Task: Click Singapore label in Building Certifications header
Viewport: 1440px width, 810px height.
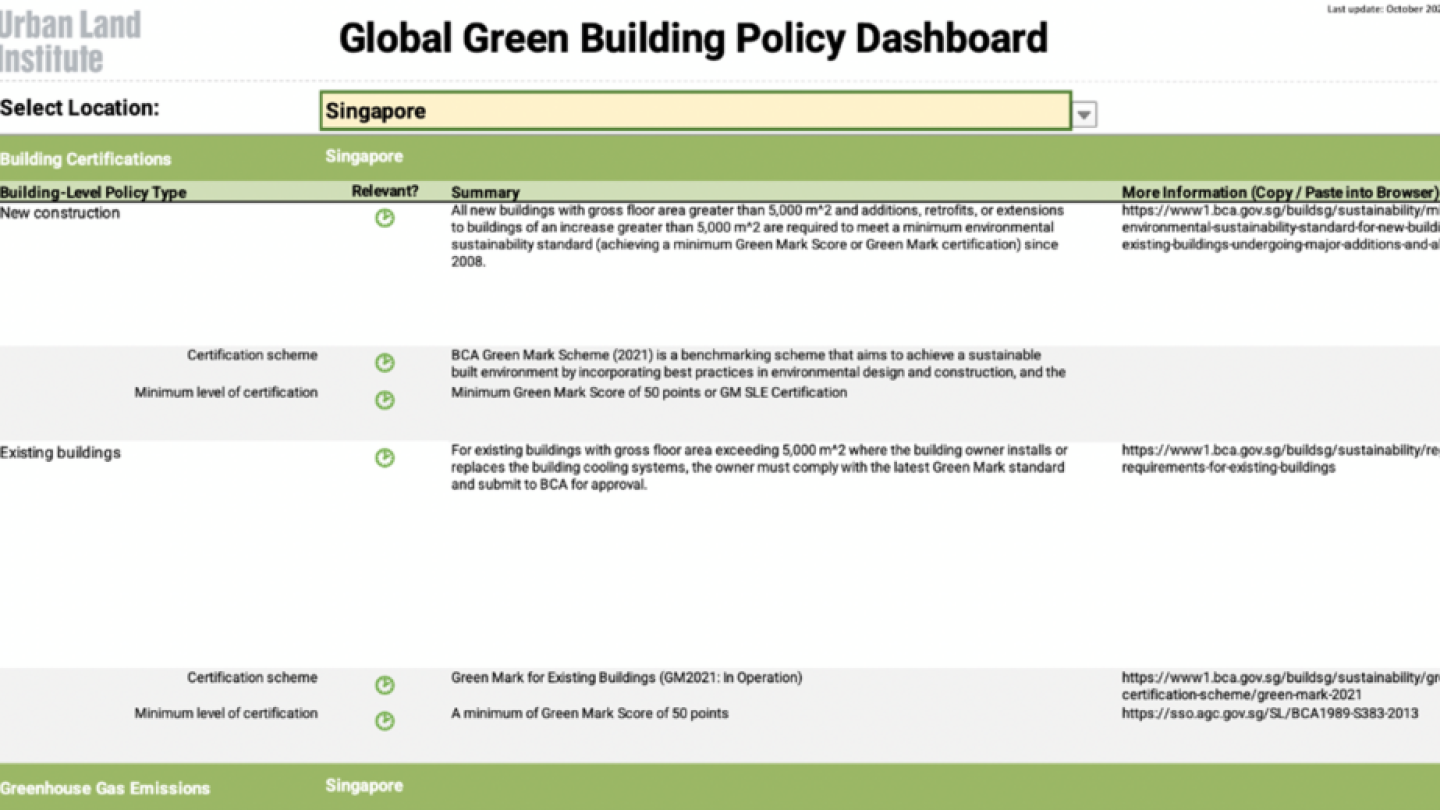Action: click(364, 157)
